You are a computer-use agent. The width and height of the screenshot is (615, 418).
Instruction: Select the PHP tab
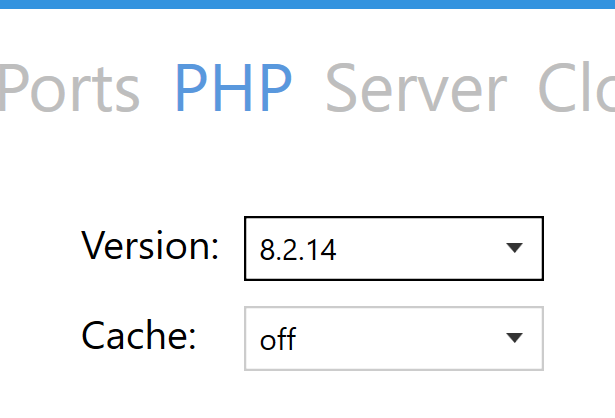(233, 88)
